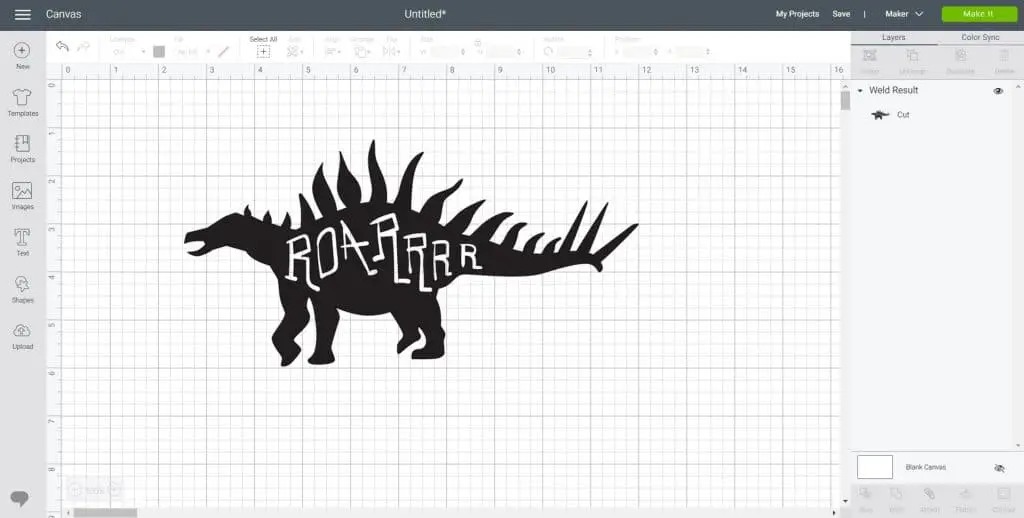
Task: Click the canvas vertical scrollbar thumb
Action: click(x=845, y=100)
